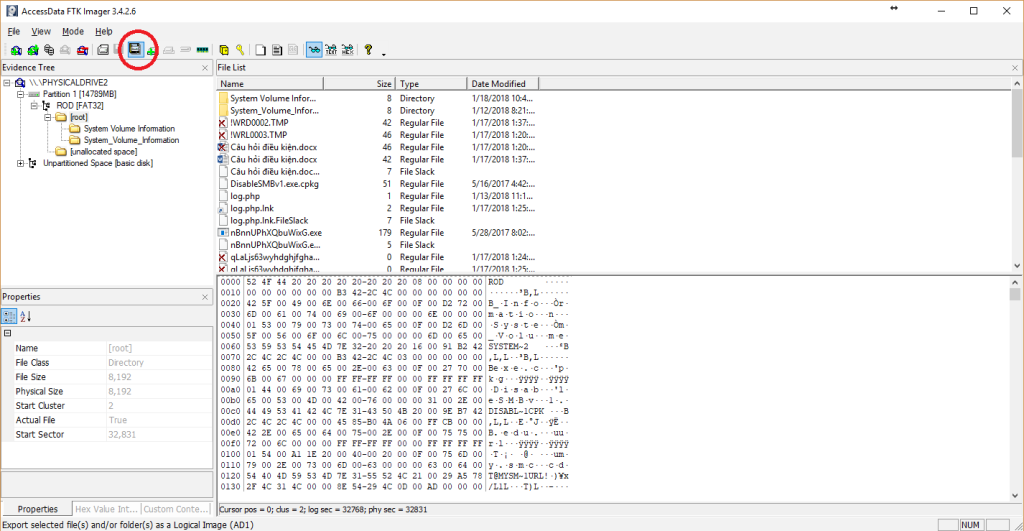
Task: Select log.php.lnk.FileSlack entry
Action: coord(269,221)
